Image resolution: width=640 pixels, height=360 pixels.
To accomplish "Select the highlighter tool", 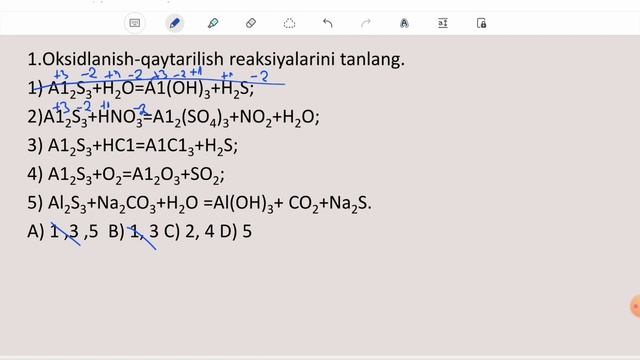I will click(x=213, y=23).
